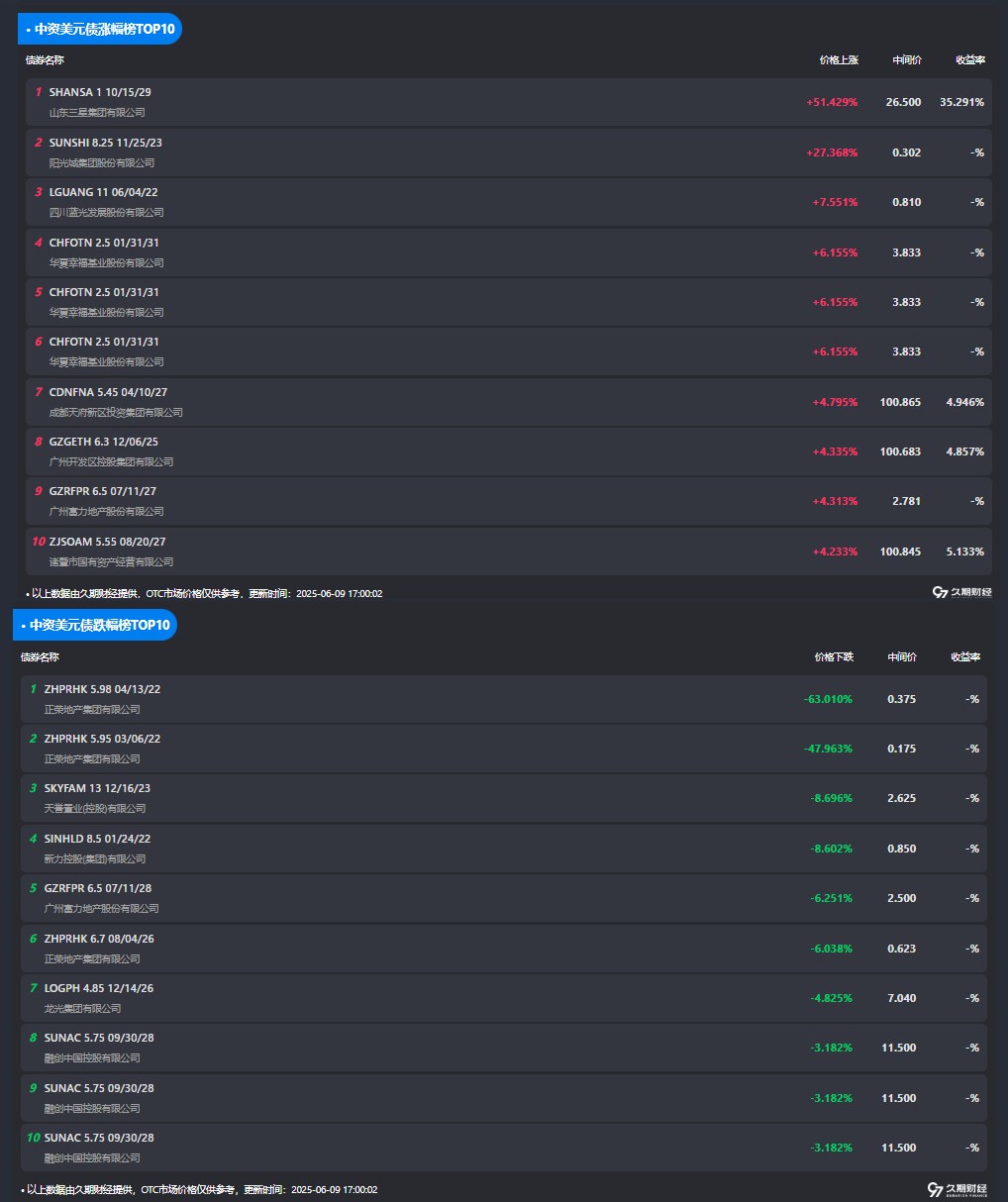The height and width of the screenshot is (1202, 1008).
Task: Click the +51.429% price change value
Action: (832, 102)
